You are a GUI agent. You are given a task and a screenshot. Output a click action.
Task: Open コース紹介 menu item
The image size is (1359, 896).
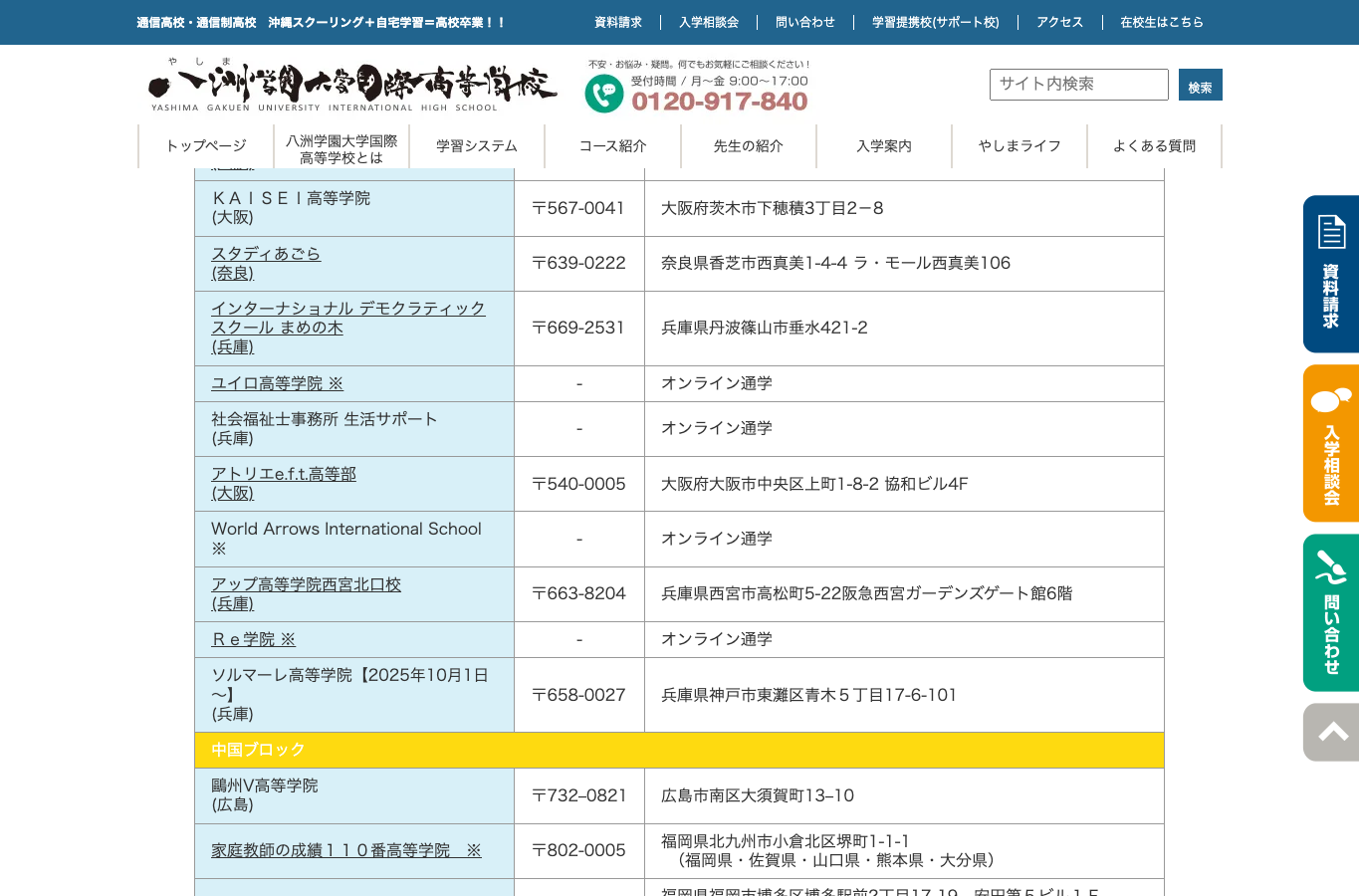[x=612, y=146]
